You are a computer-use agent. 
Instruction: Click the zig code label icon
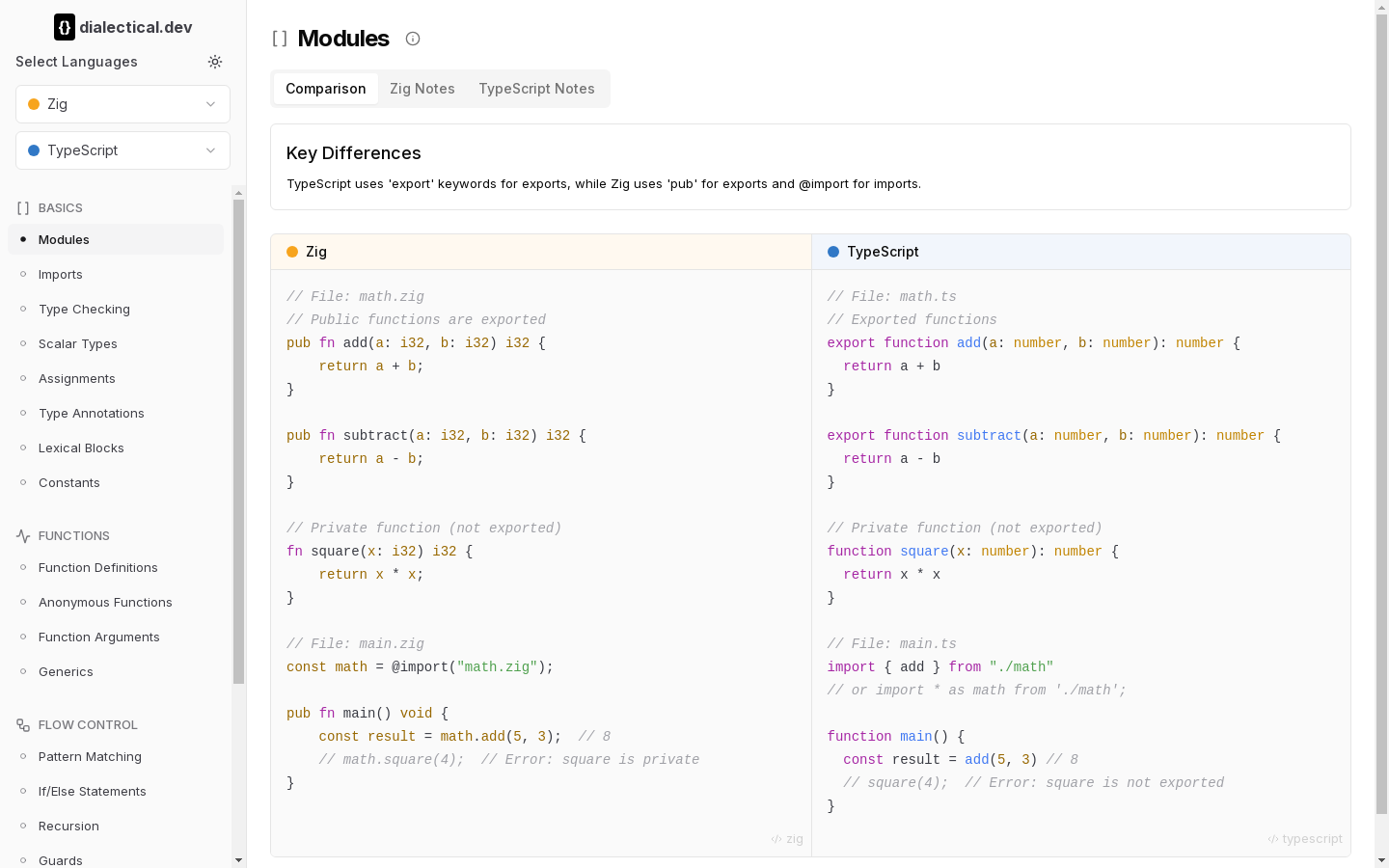[x=776, y=839]
